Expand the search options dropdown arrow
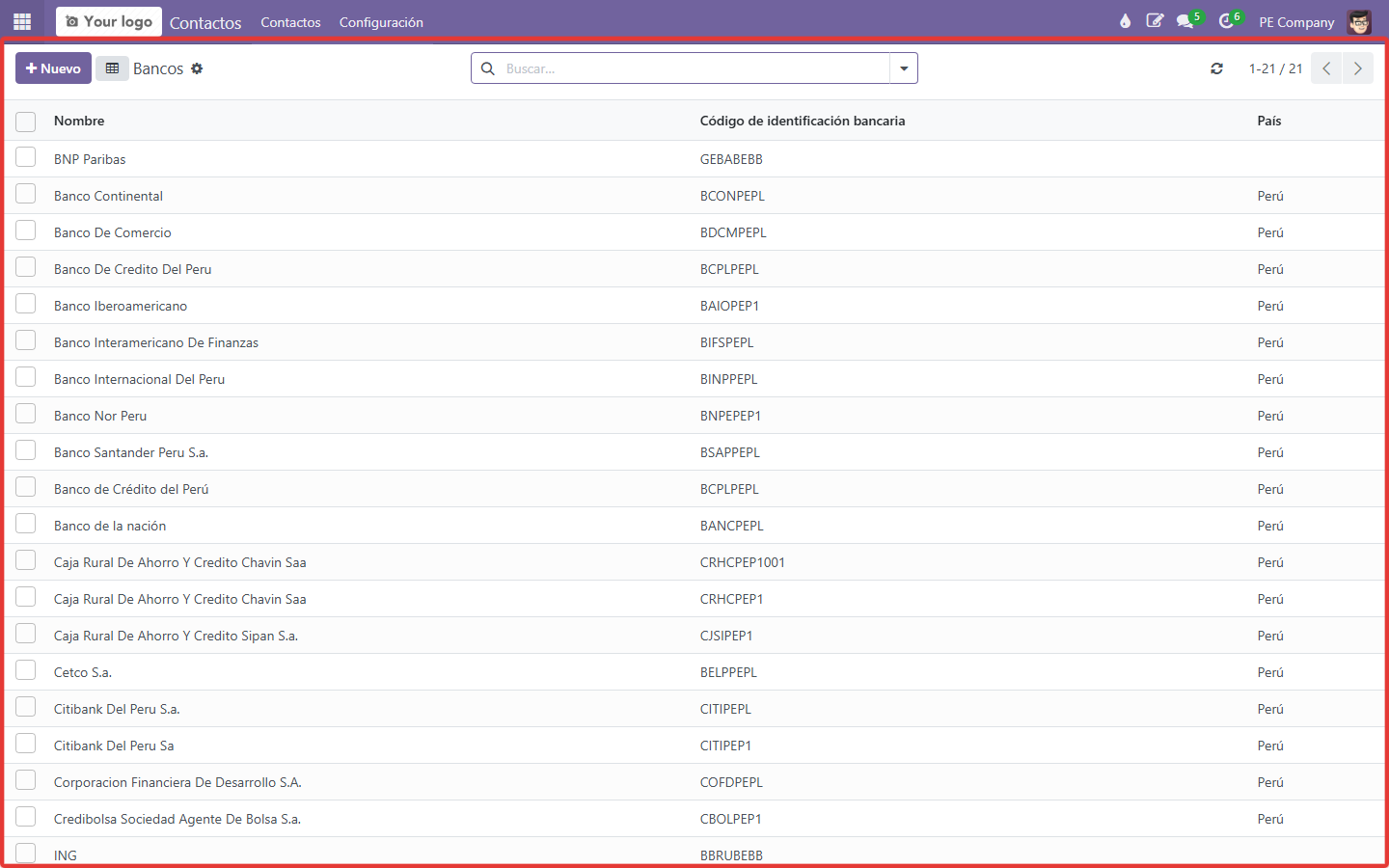The width and height of the screenshot is (1389, 868). (x=904, y=68)
